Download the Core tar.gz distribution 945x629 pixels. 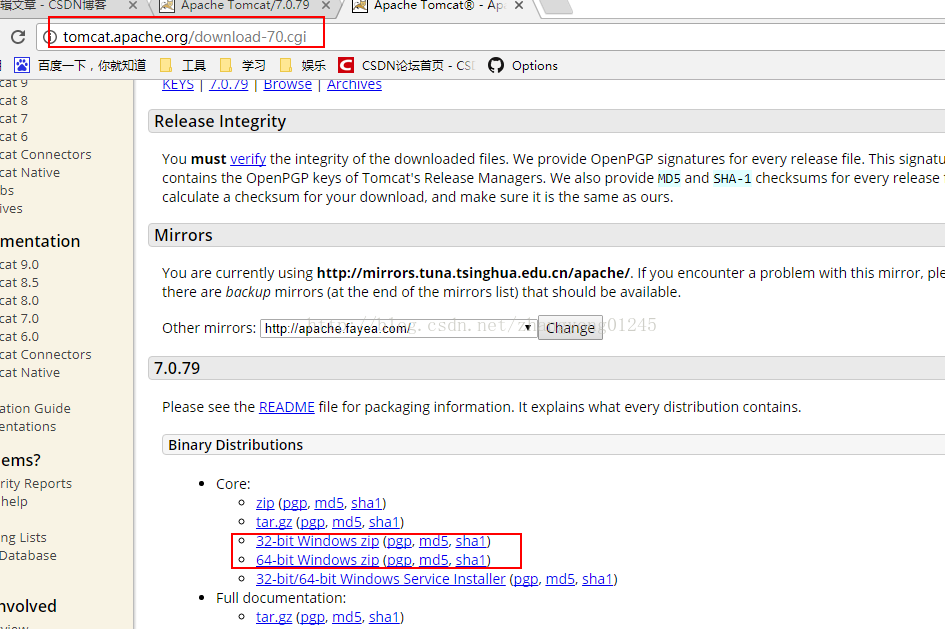(274, 522)
